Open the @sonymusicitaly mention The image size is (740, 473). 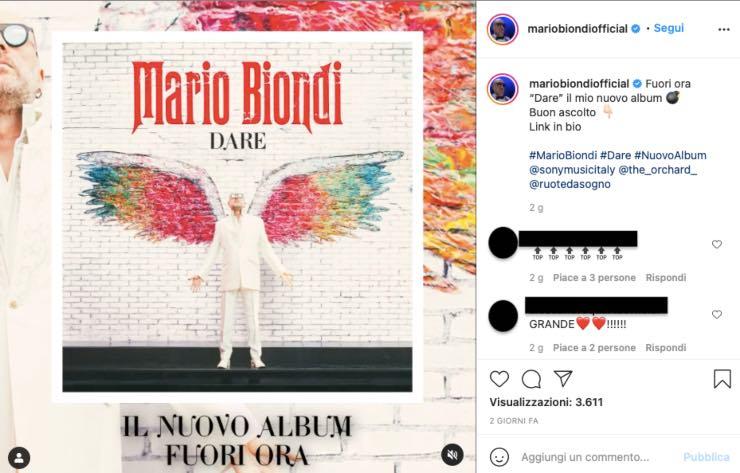(572, 170)
